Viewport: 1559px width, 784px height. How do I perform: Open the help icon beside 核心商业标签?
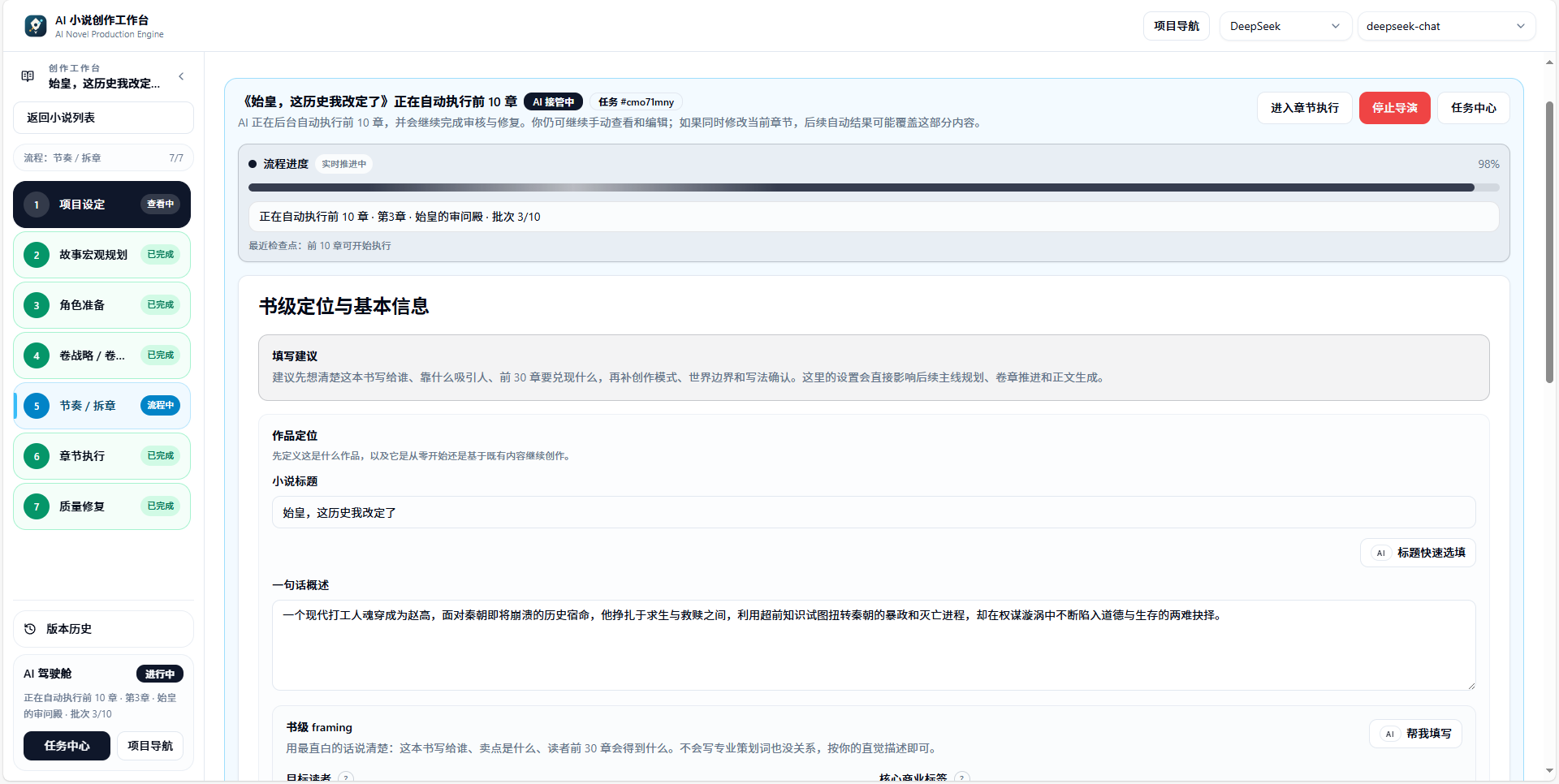point(962,778)
